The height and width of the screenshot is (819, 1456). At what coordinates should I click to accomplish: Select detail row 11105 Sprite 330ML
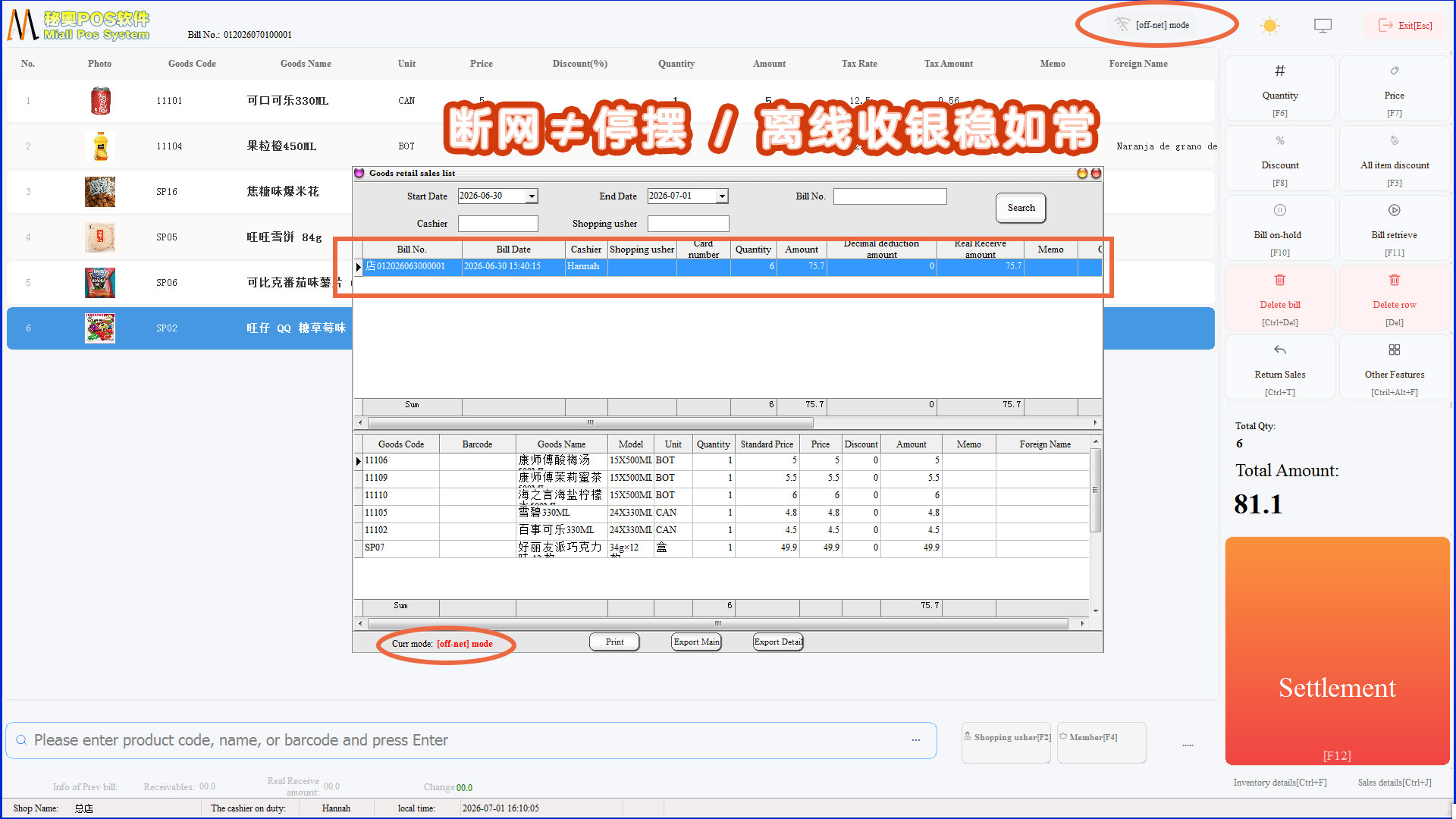(722, 513)
